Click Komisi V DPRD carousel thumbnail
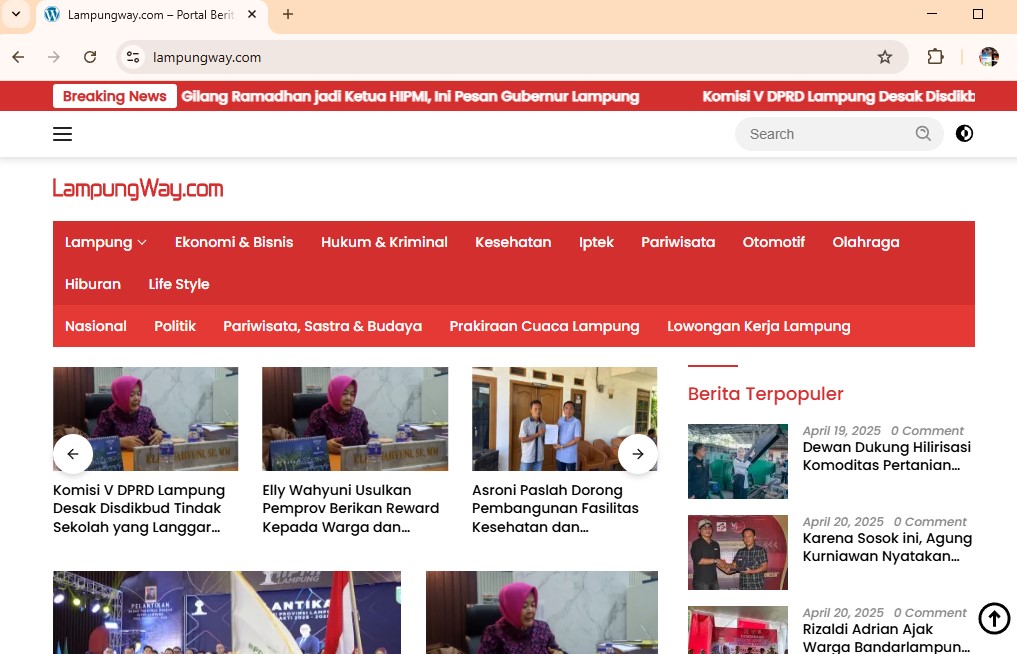The image size is (1017, 654). (x=145, y=419)
